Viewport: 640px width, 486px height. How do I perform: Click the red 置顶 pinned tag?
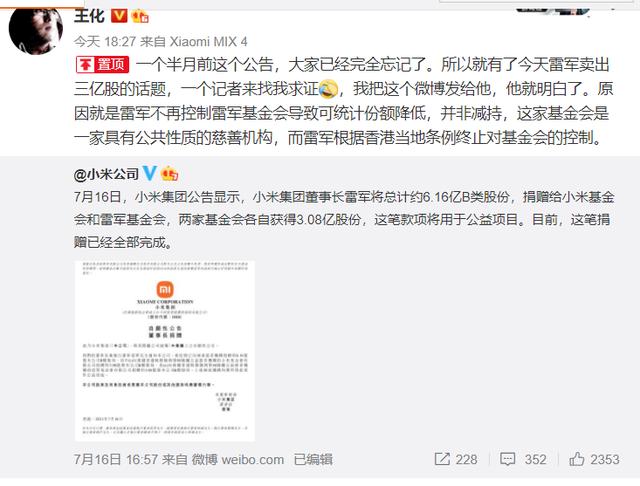click(102, 64)
